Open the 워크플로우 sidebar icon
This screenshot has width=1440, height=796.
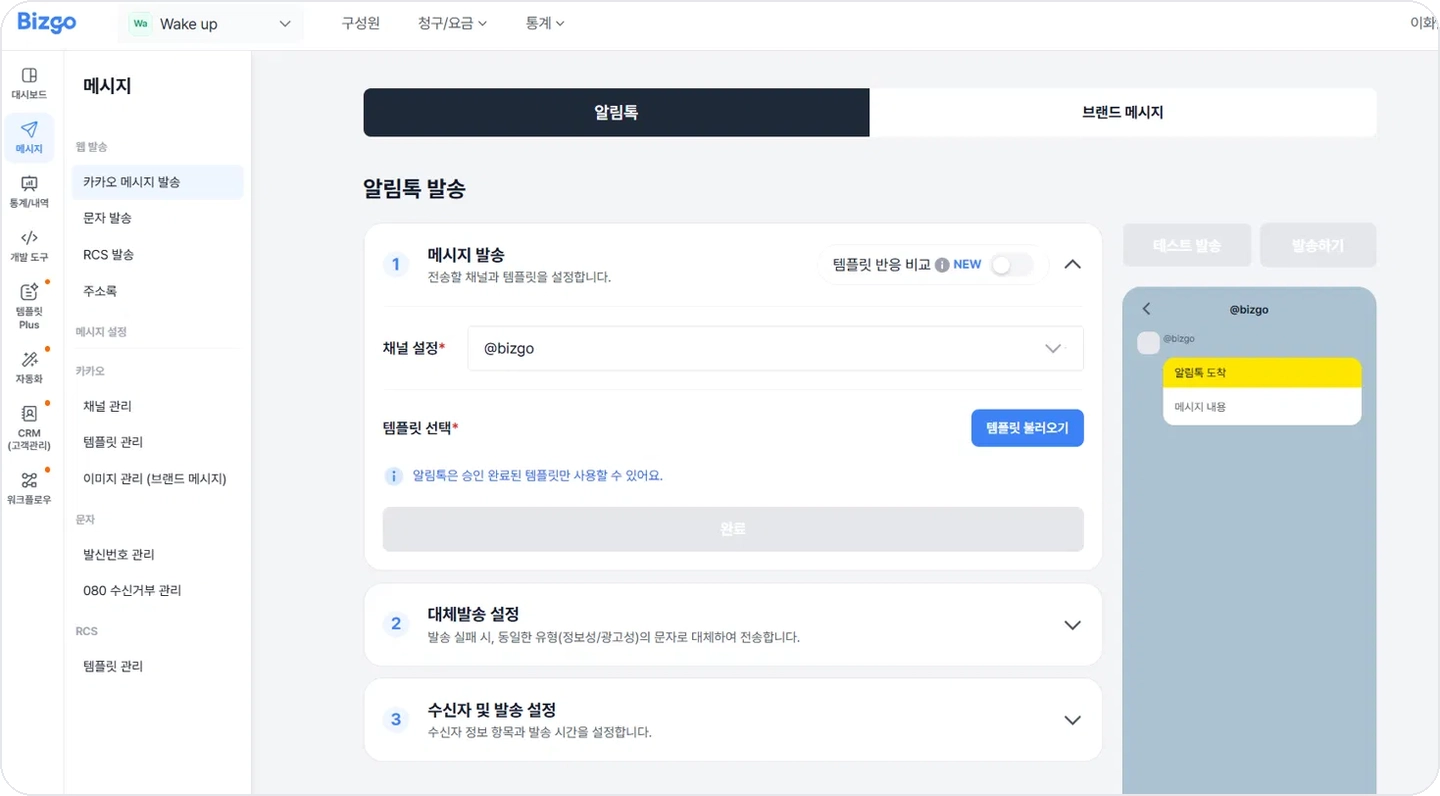click(29, 488)
